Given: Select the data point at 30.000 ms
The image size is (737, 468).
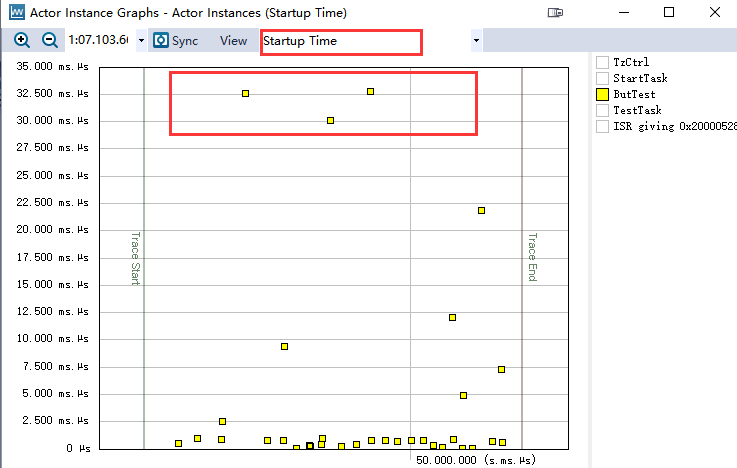Looking at the screenshot, I should point(330,121).
